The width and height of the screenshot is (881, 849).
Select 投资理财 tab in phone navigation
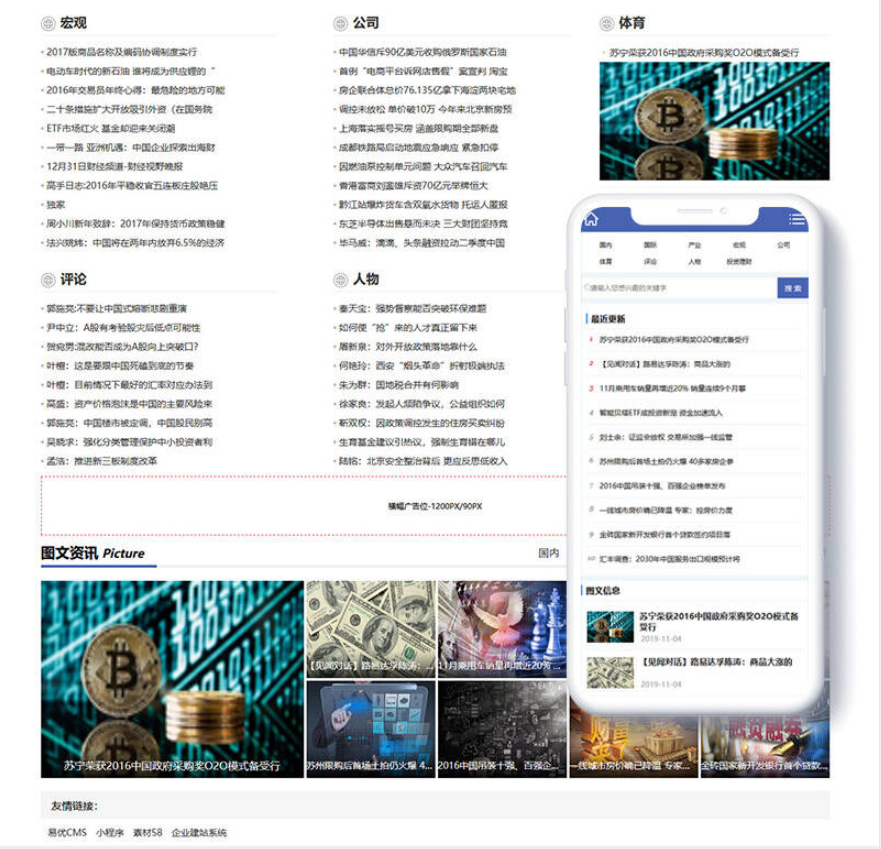(x=739, y=262)
